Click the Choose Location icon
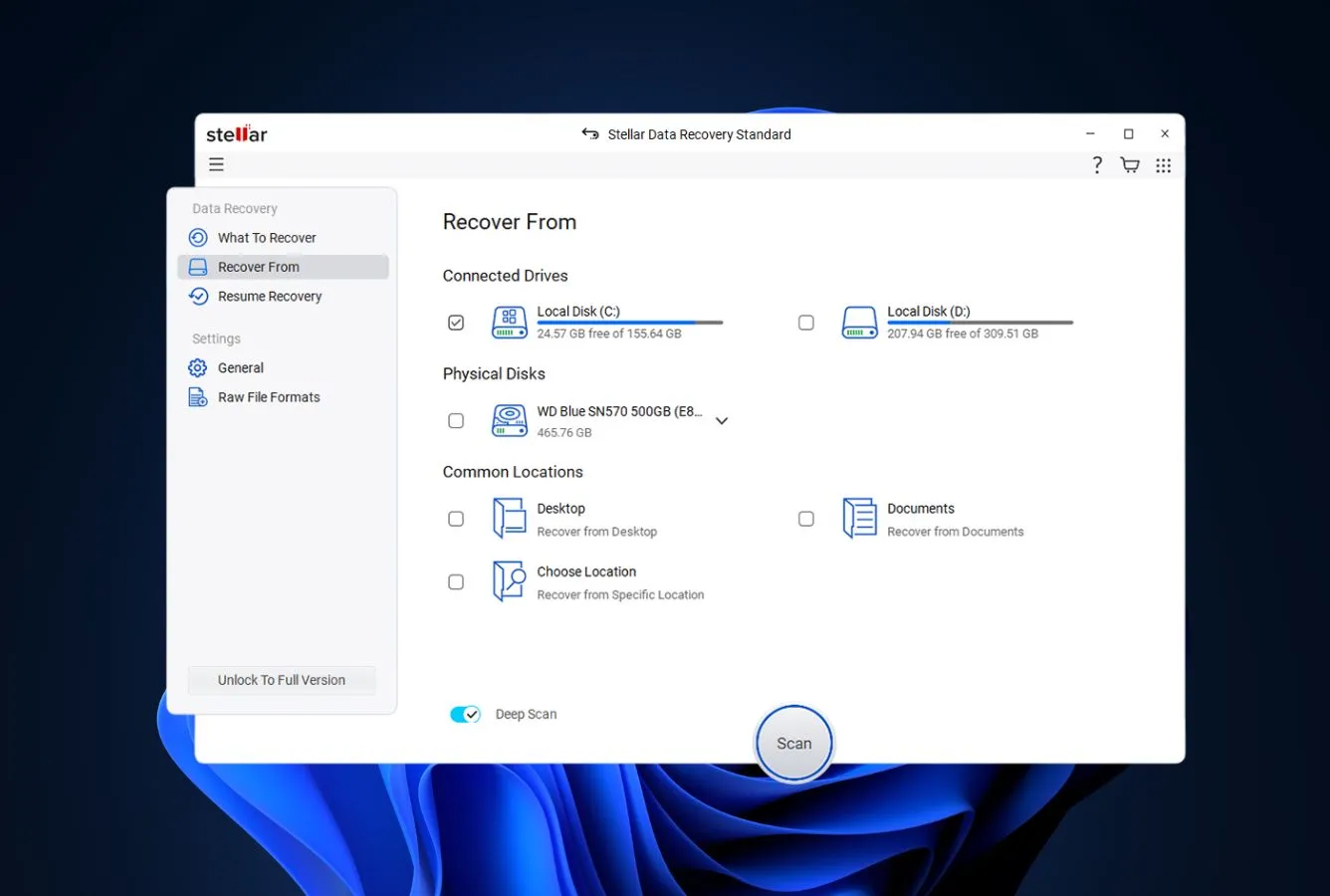This screenshot has width=1330, height=896. point(509,581)
